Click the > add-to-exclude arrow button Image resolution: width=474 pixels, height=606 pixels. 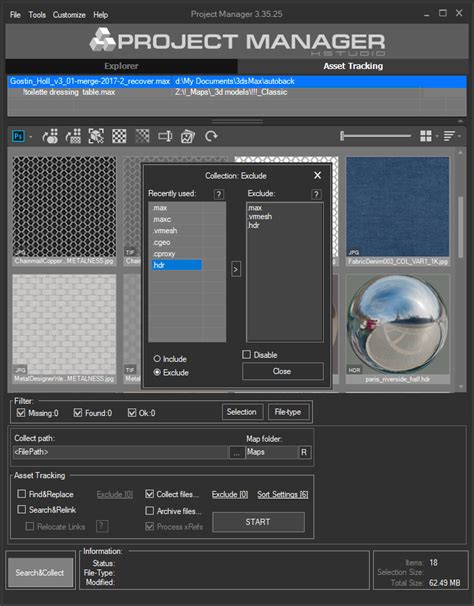[x=236, y=269]
